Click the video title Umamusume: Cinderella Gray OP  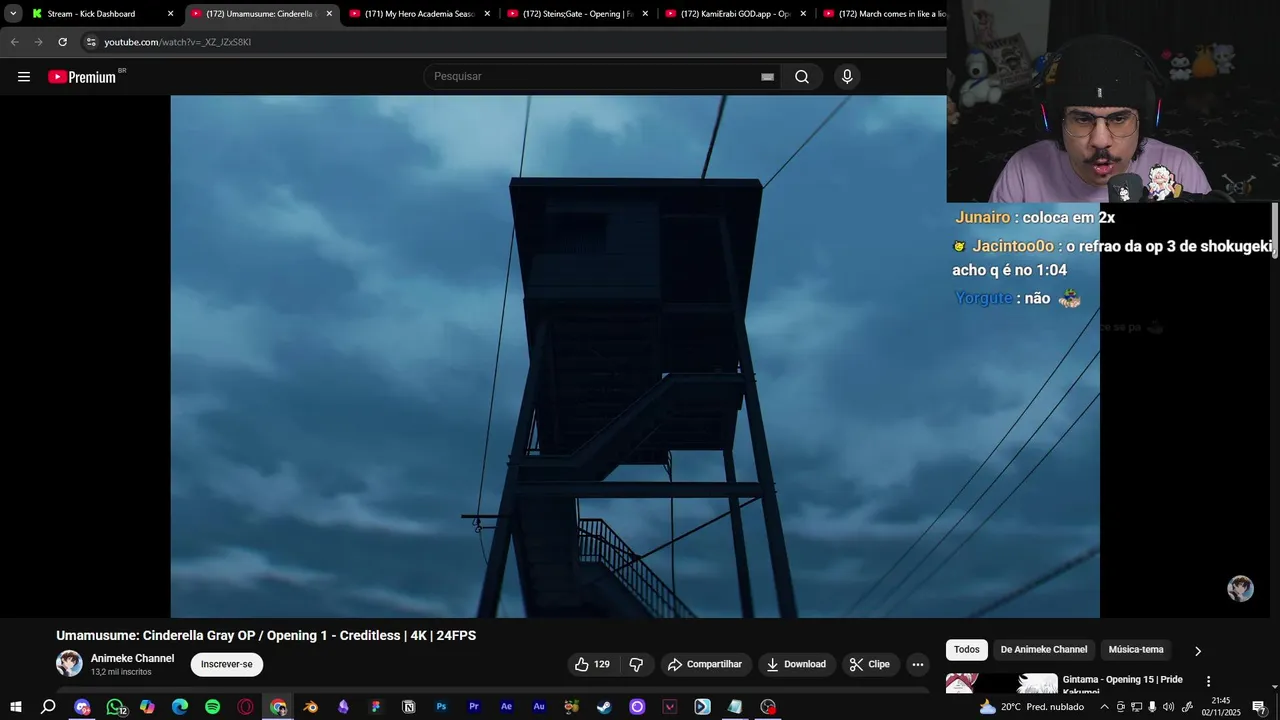(266, 636)
